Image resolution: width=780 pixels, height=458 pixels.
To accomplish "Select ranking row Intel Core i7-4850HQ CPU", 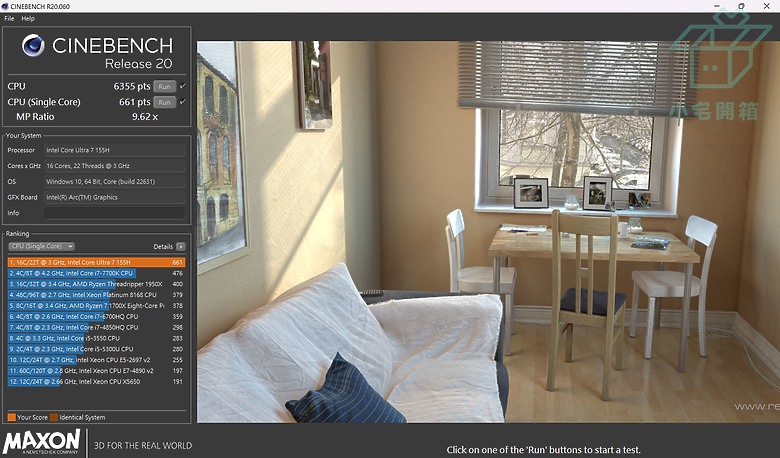I will tap(97, 327).
